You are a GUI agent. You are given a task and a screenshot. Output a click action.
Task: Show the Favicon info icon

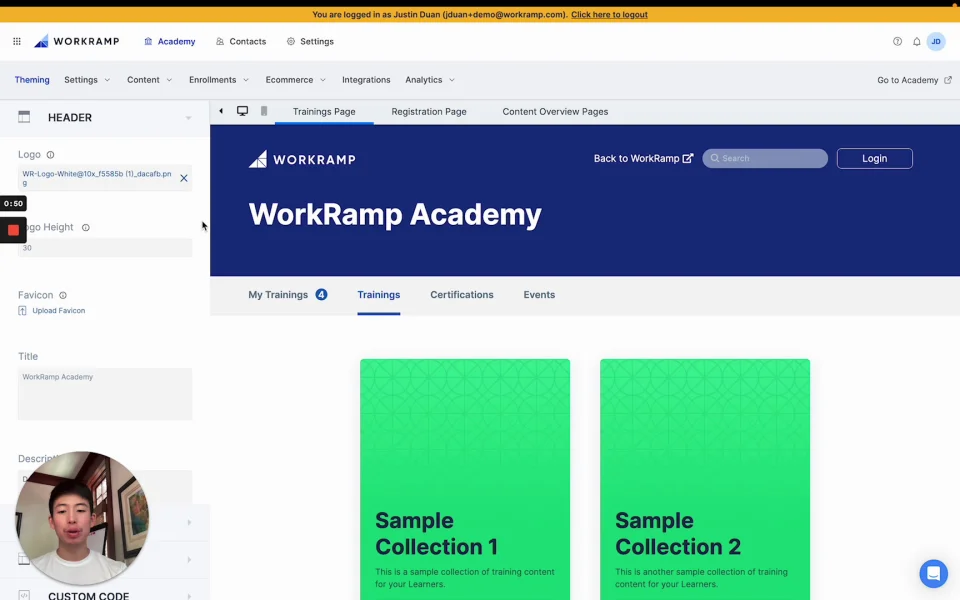[62, 295]
